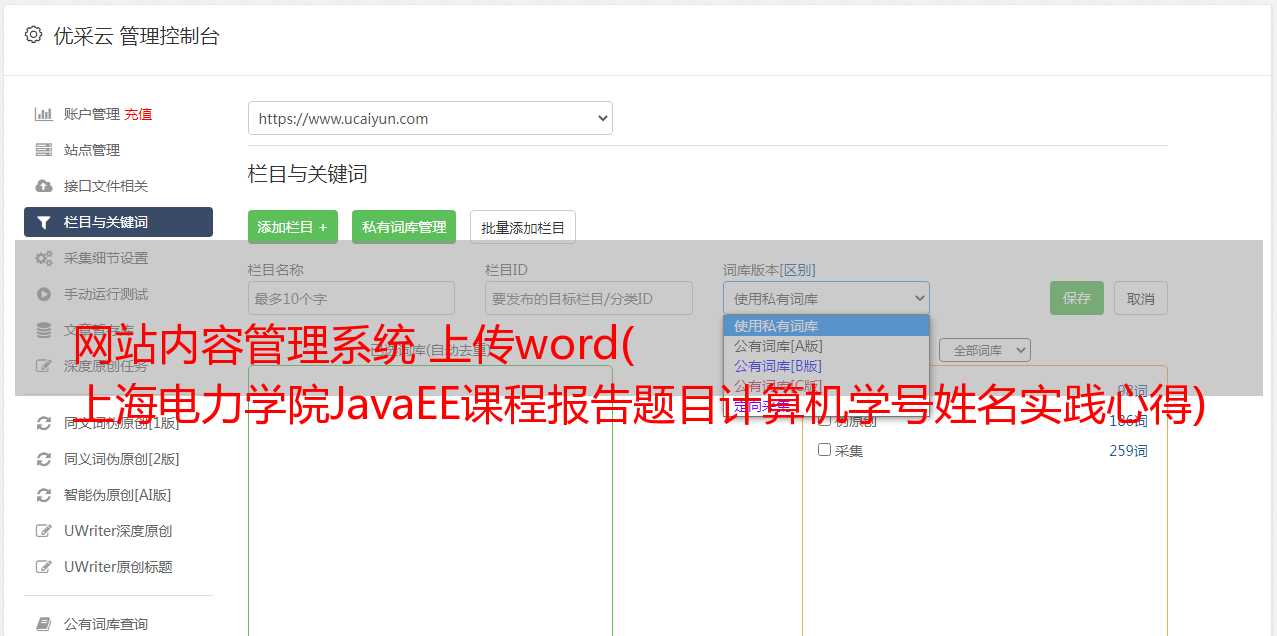This screenshot has width=1277, height=636.
Task: Click the bar chart icon for 账户管理
Action: (x=44, y=114)
